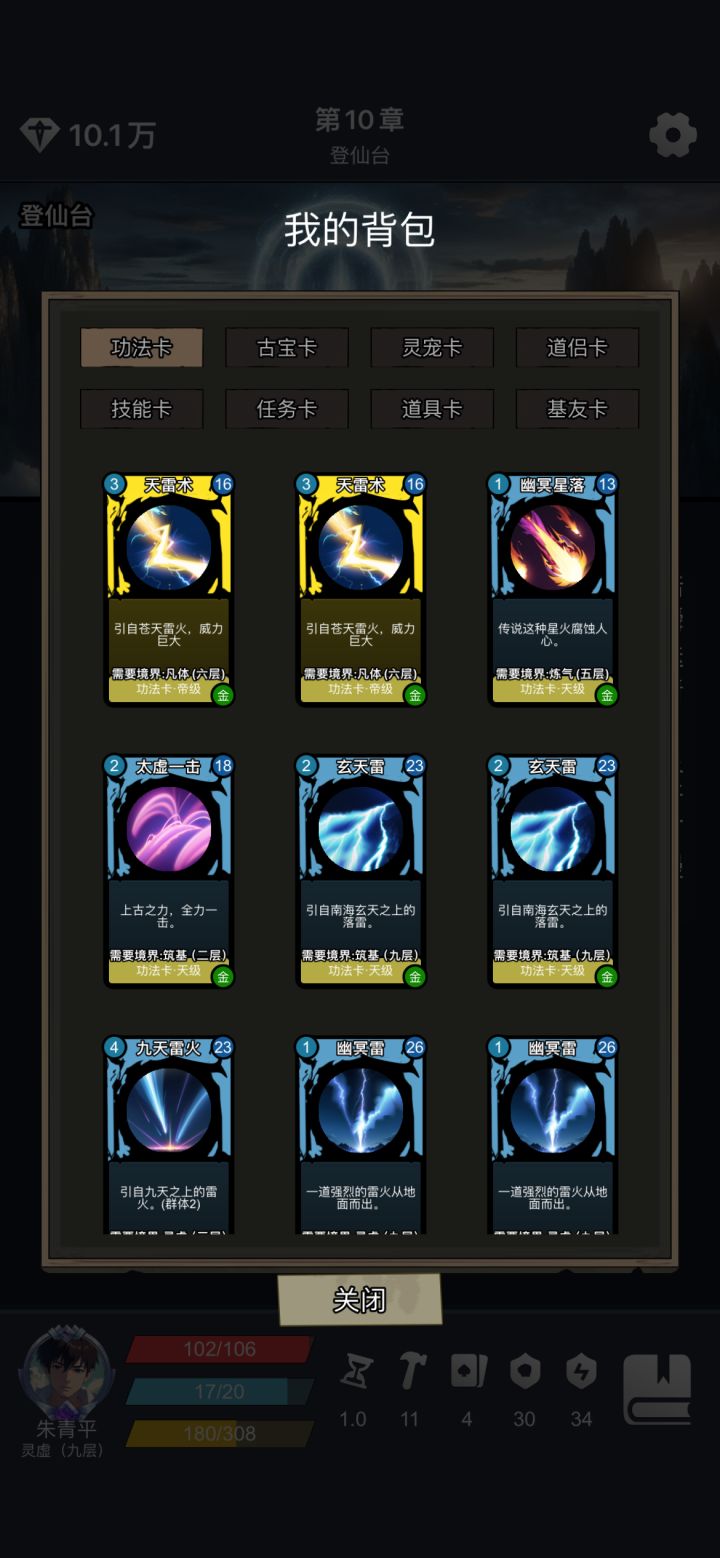Image resolution: width=720 pixels, height=1558 pixels.
Task: Tap the hourglass speed icon
Action: (353, 1372)
